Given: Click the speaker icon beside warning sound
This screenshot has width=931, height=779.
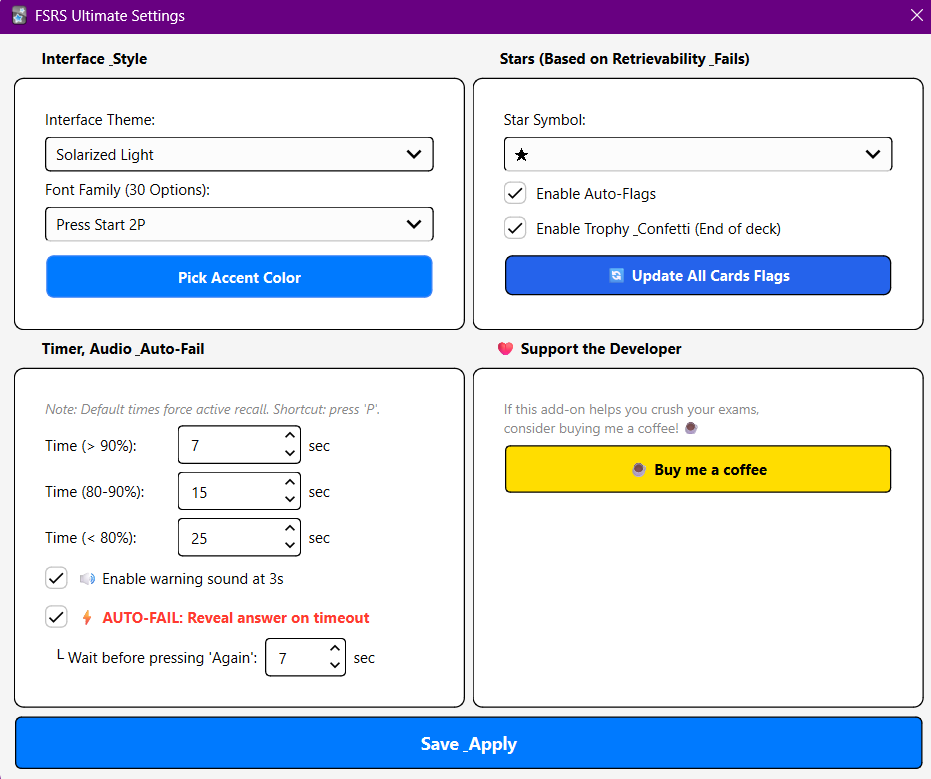Looking at the screenshot, I should coord(87,579).
